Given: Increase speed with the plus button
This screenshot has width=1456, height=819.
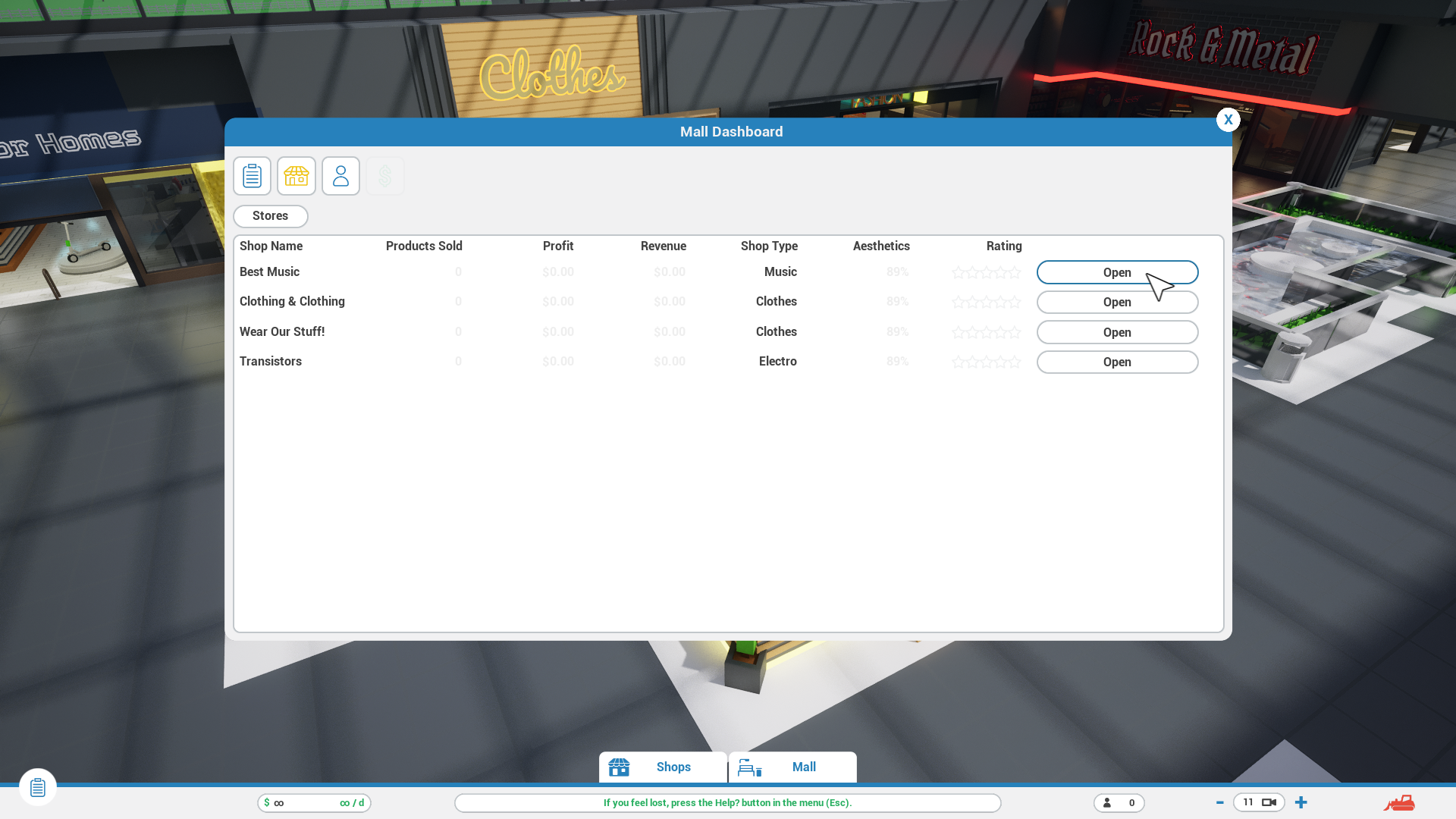Looking at the screenshot, I should [x=1301, y=802].
